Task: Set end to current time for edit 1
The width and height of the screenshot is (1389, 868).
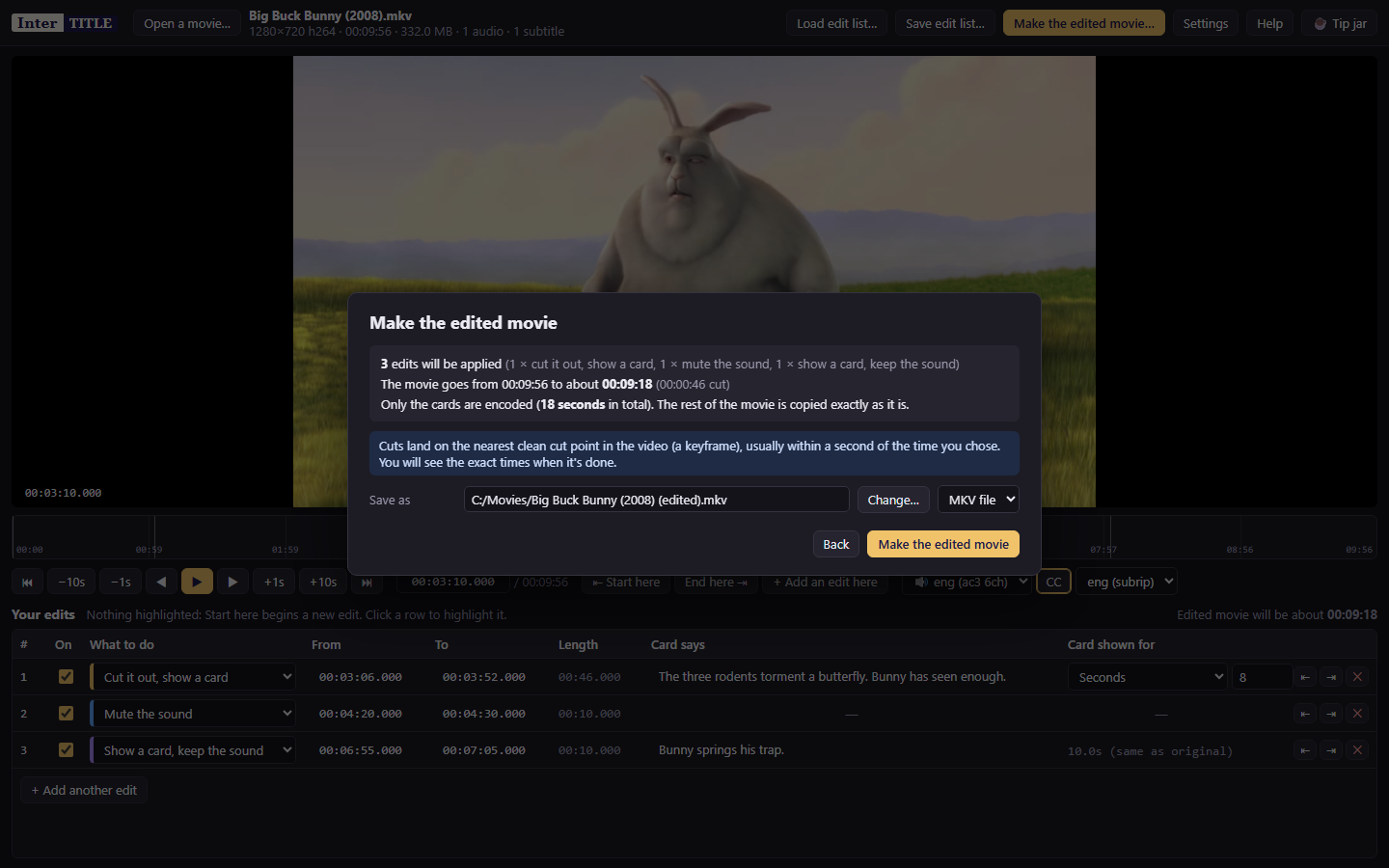Action: coord(1331,677)
